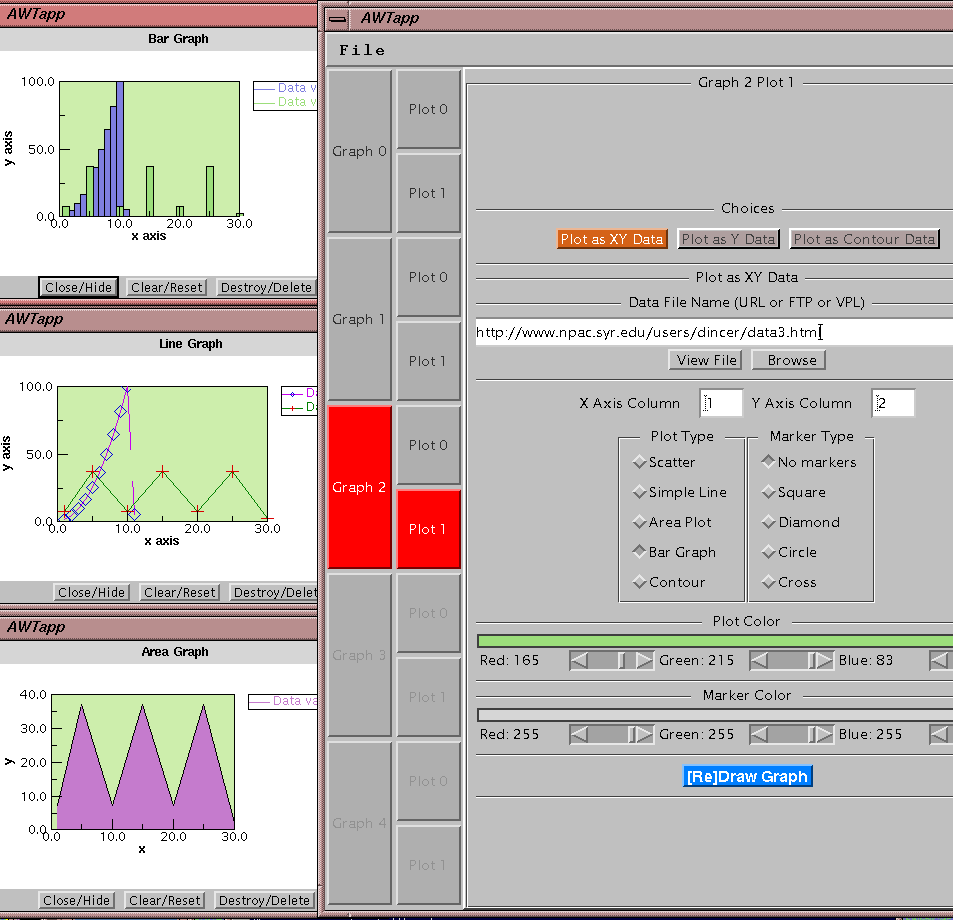Click the Plot Color Red slider thumb

[x=621, y=660]
